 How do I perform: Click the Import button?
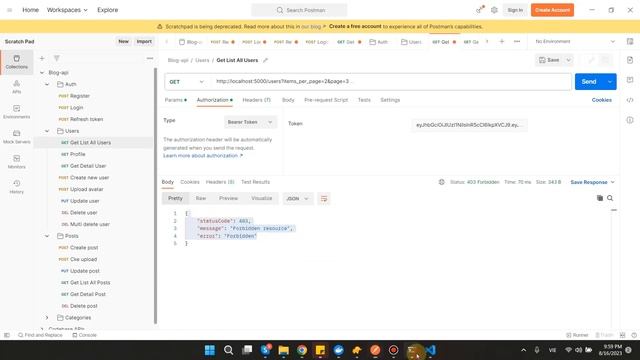[144, 42]
